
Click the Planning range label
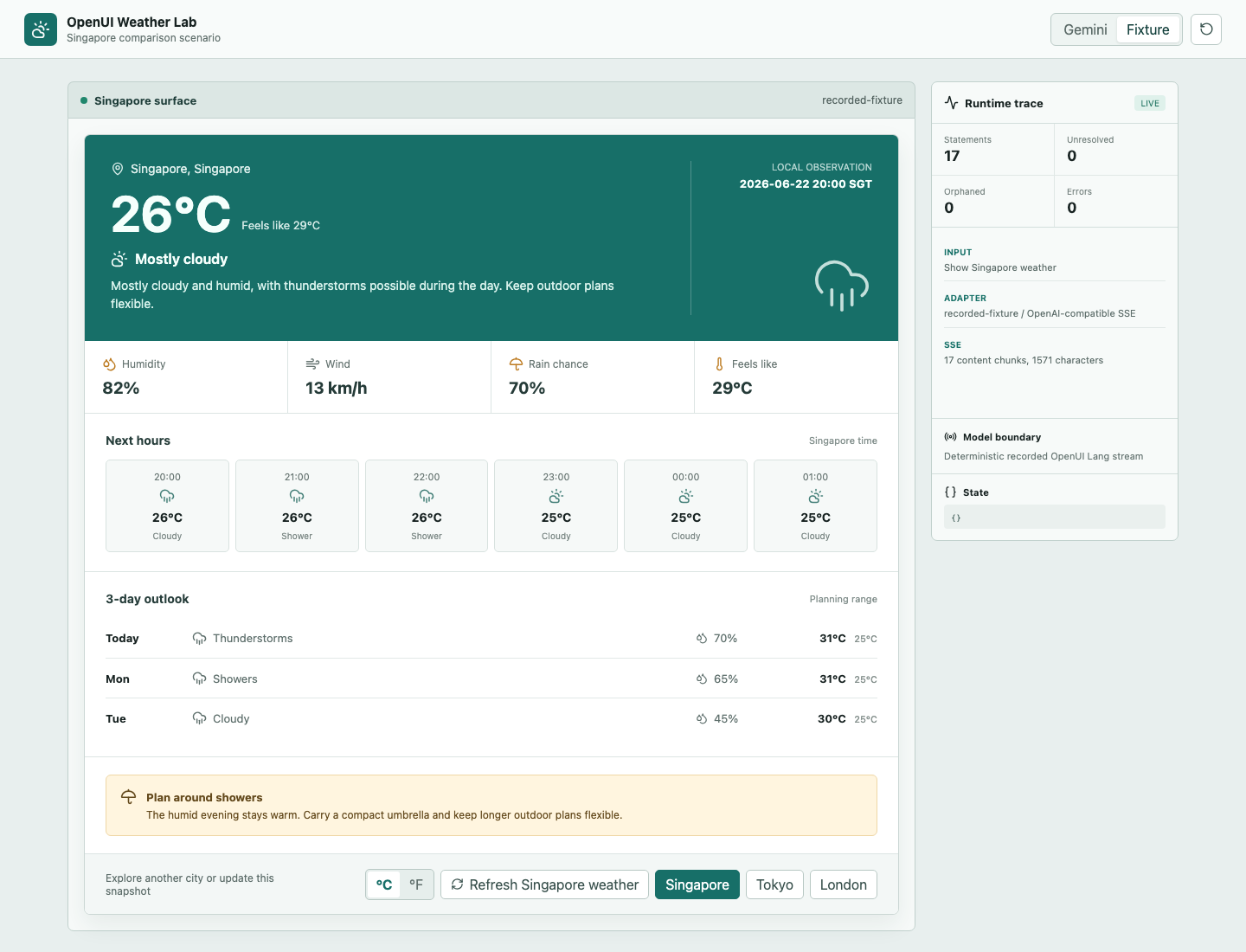[x=844, y=599]
